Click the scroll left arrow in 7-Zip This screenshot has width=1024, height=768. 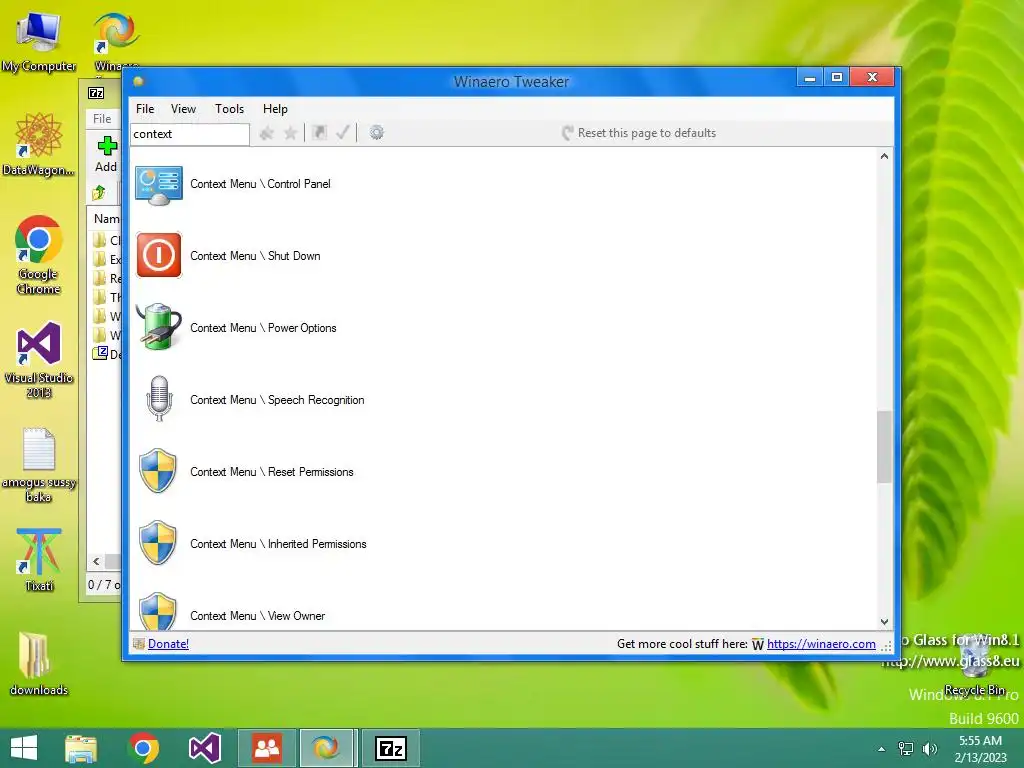pos(97,561)
